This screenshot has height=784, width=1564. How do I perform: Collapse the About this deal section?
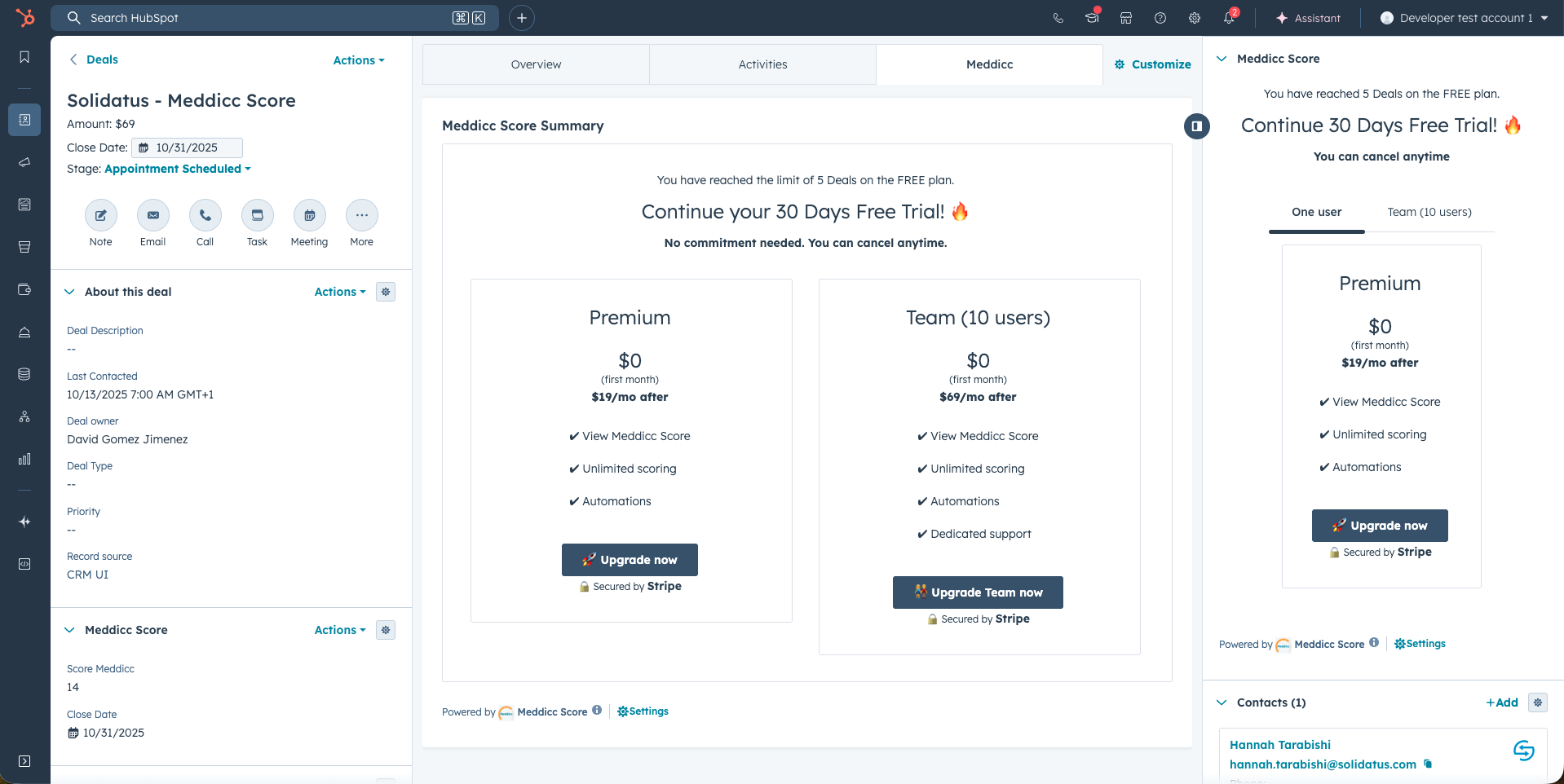[70, 292]
